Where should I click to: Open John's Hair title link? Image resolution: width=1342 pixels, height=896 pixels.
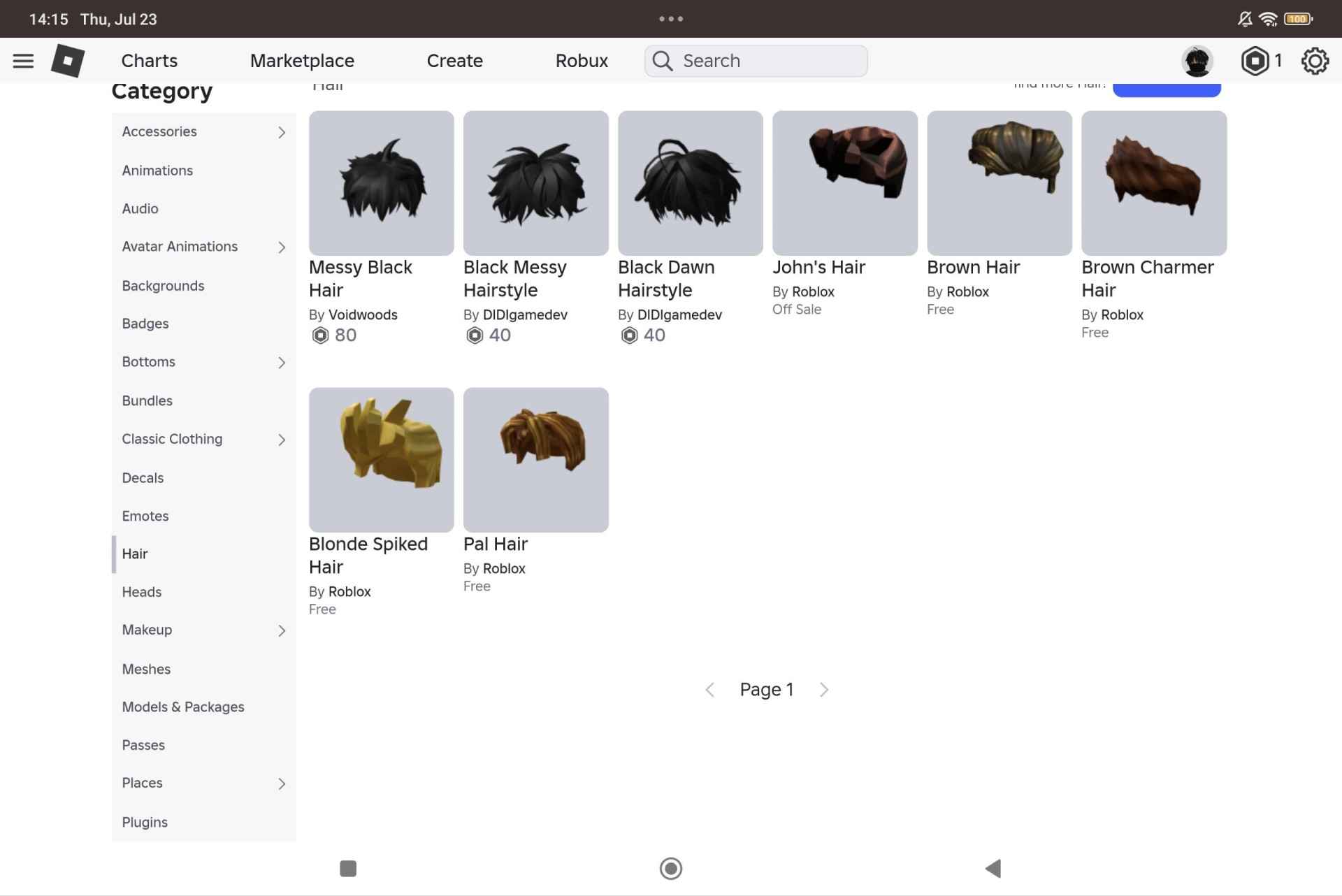point(818,267)
